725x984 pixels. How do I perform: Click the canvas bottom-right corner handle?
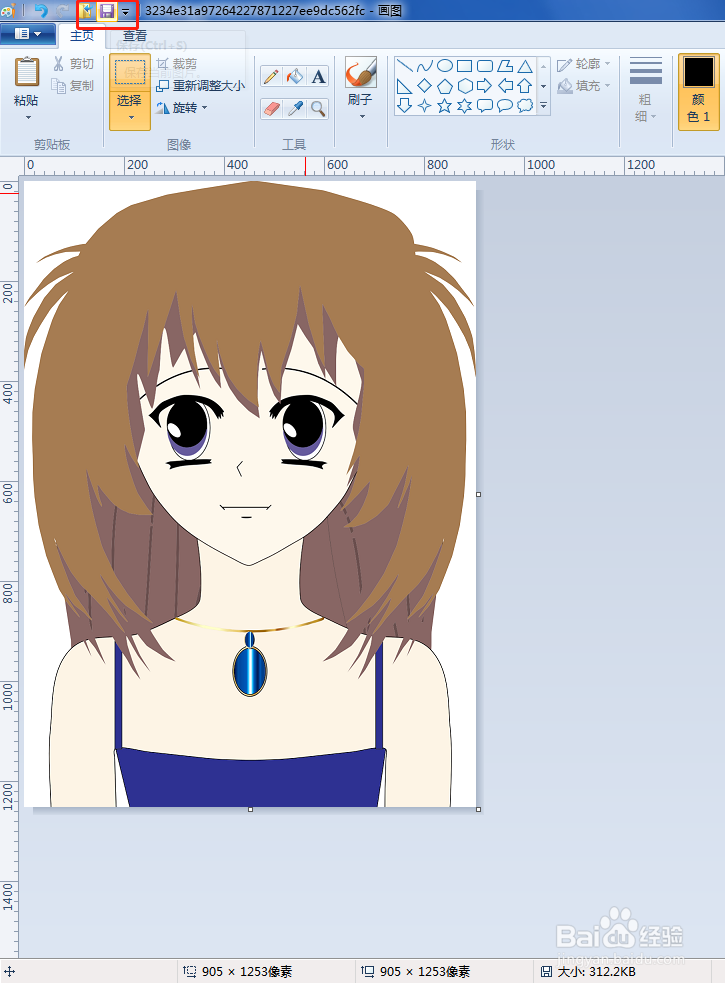click(478, 810)
